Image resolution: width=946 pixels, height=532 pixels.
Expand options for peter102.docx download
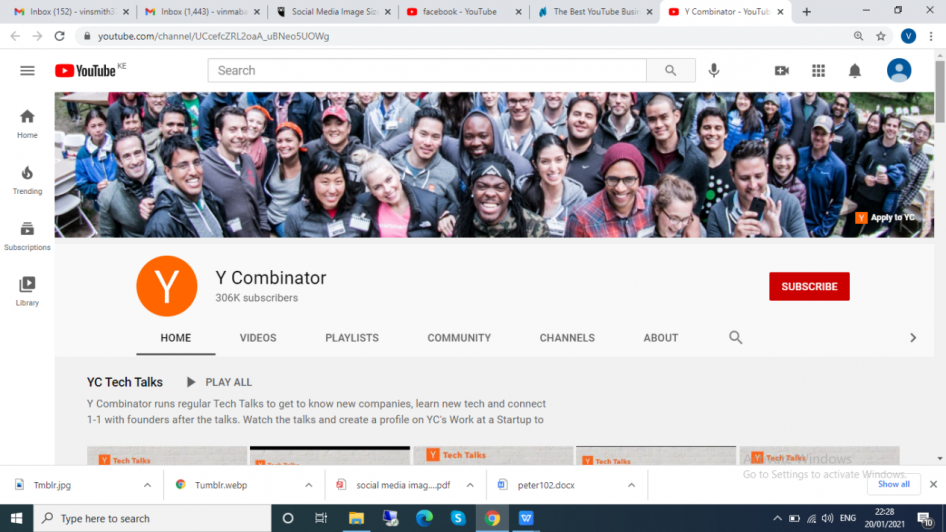pos(631,485)
